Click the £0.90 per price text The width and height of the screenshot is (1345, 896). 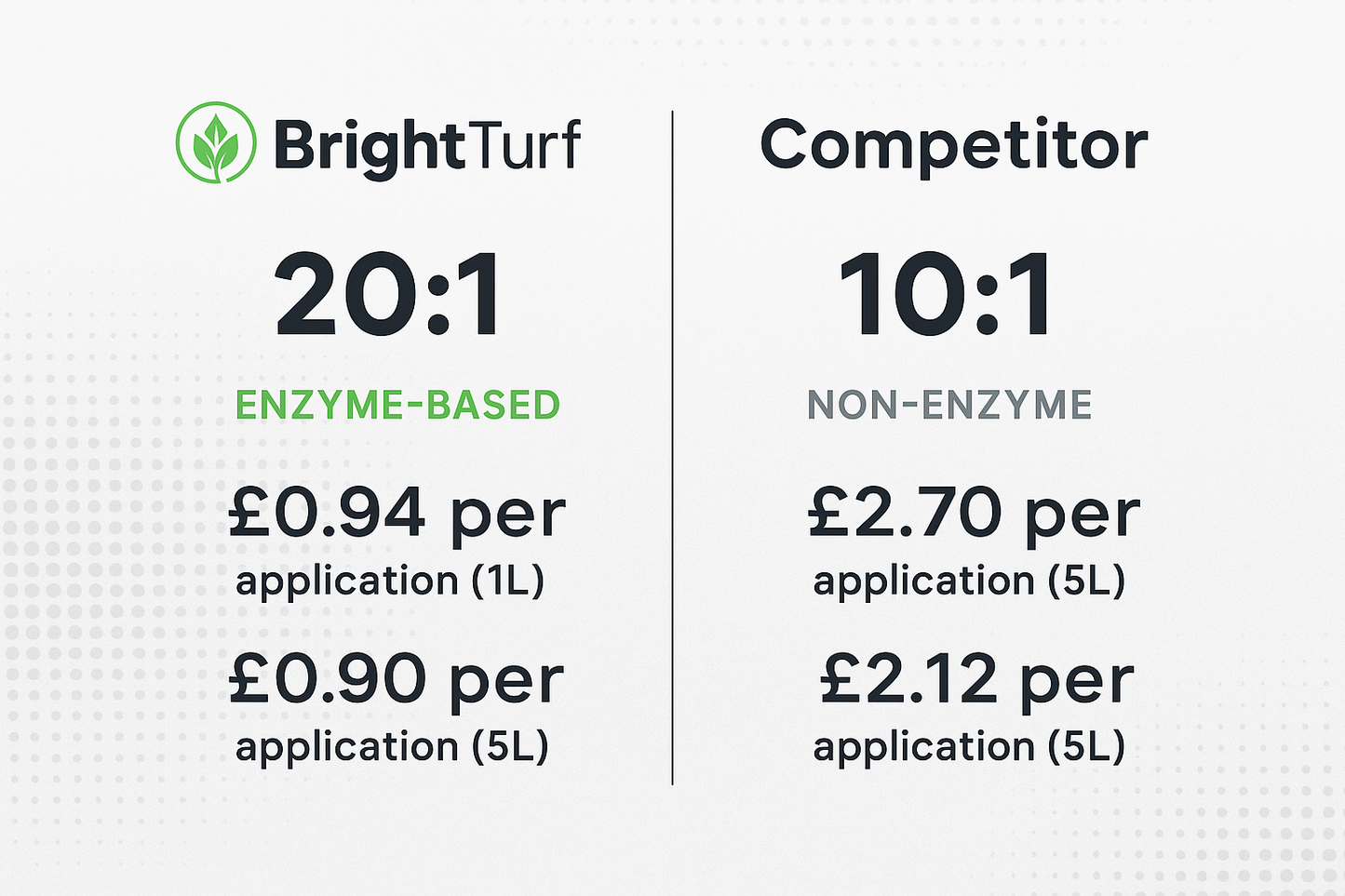coord(397,680)
